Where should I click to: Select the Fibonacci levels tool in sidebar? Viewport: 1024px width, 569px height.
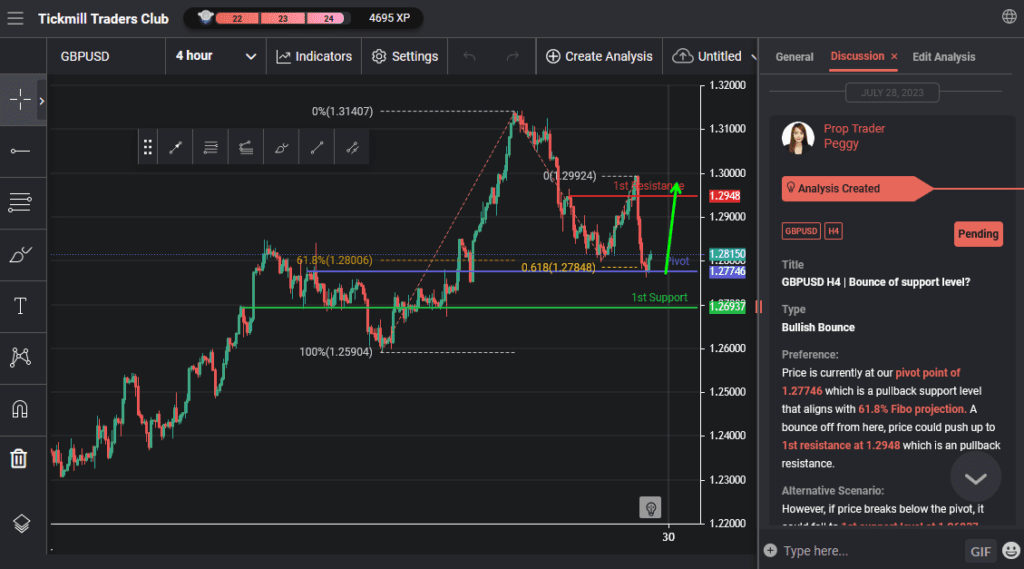click(20, 203)
